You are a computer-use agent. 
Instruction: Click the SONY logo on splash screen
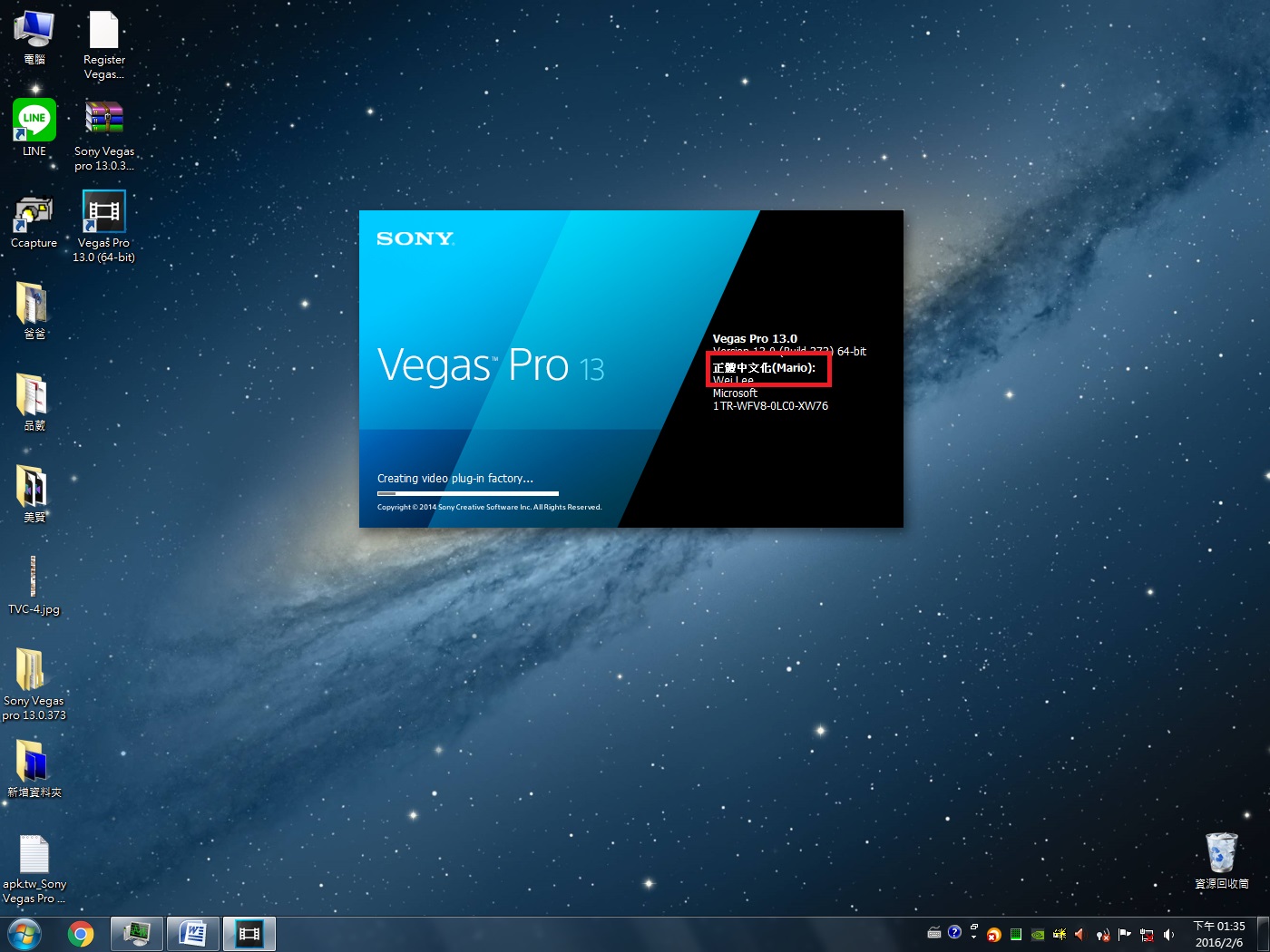[415, 238]
